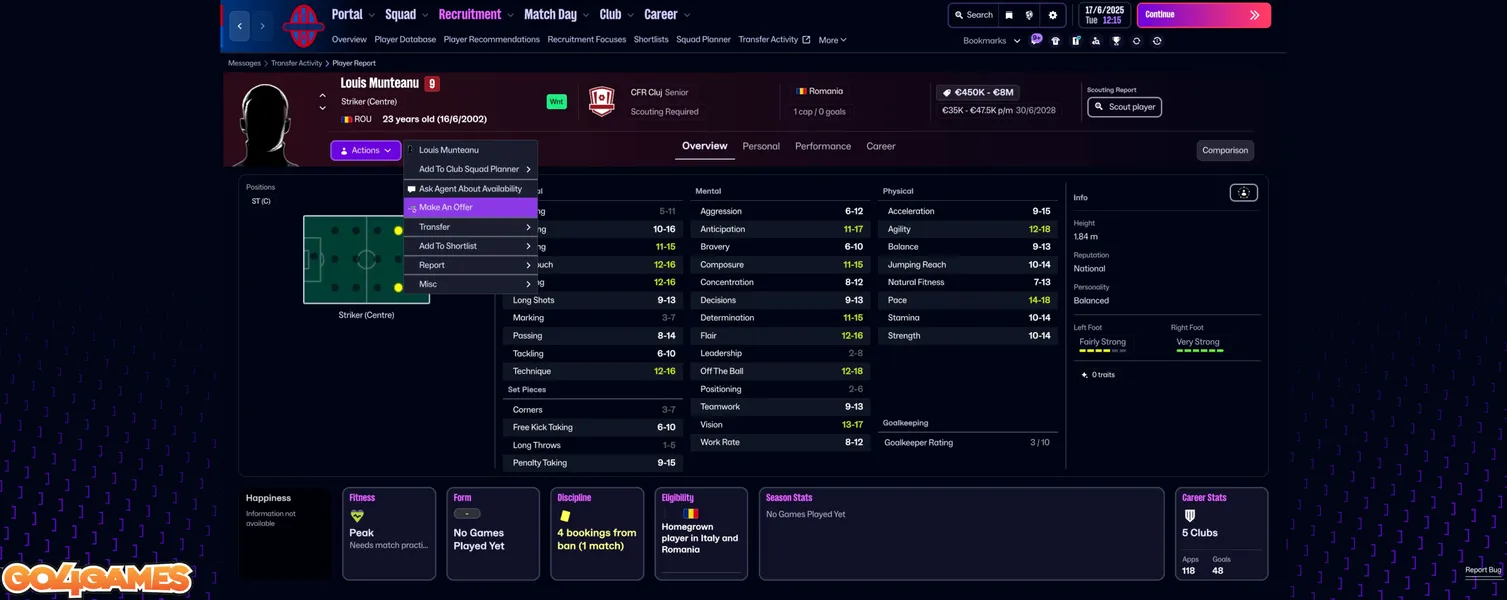Click the CFR Cluj club badge
This screenshot has width=1507, height=600.
[x=601, y=101]
